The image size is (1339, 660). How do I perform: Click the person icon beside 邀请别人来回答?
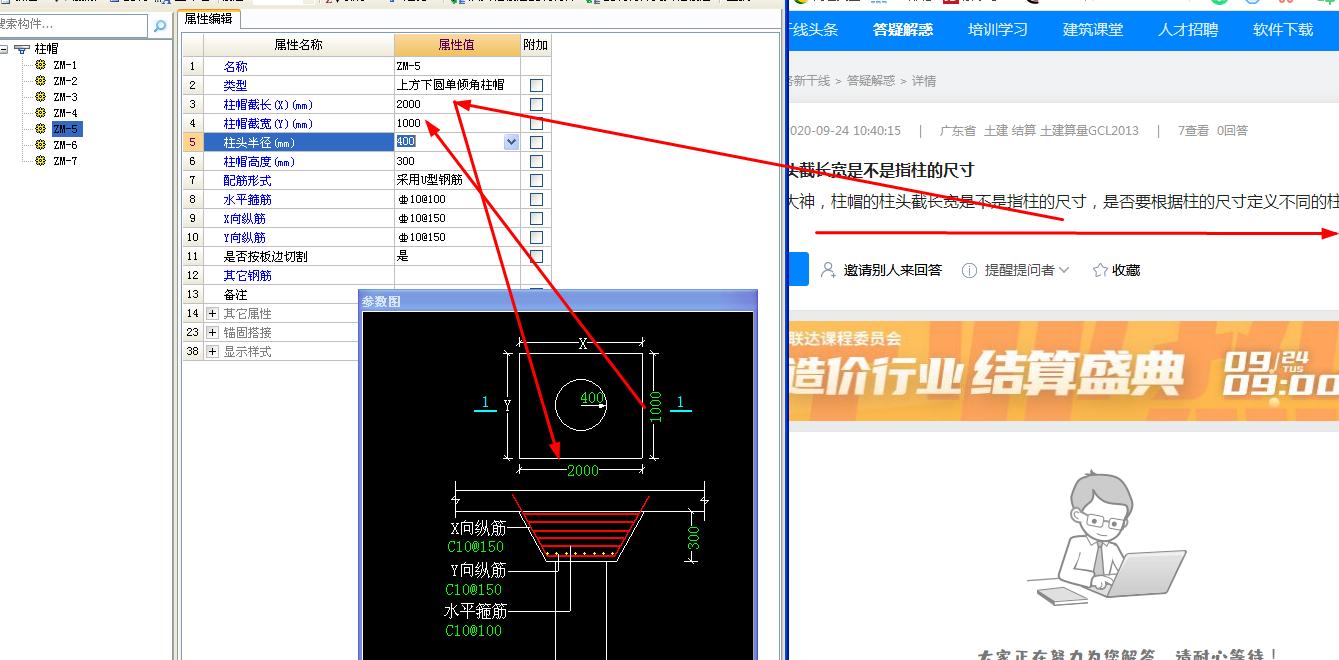tap(828, 270)
